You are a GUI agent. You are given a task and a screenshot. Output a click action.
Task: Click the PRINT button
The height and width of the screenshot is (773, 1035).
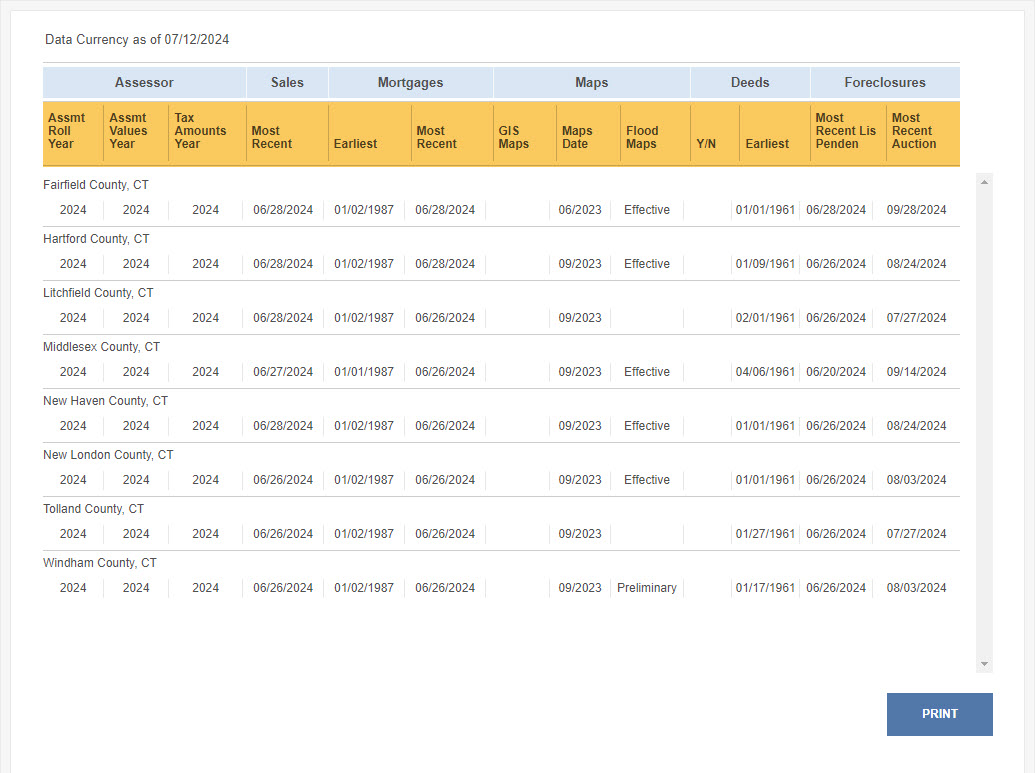point(939,714)
